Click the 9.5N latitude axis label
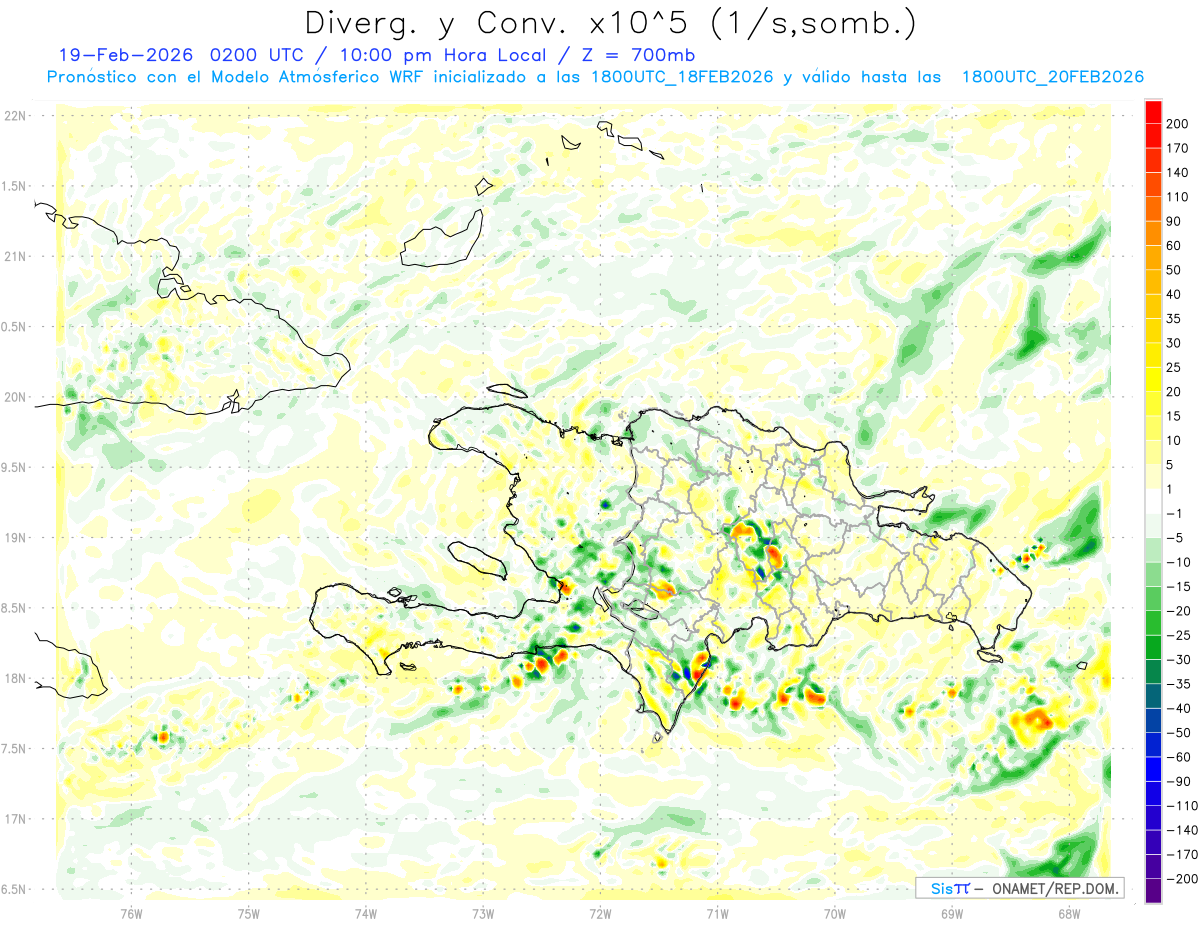The image size is (1200, 927). tap(14, 467)
